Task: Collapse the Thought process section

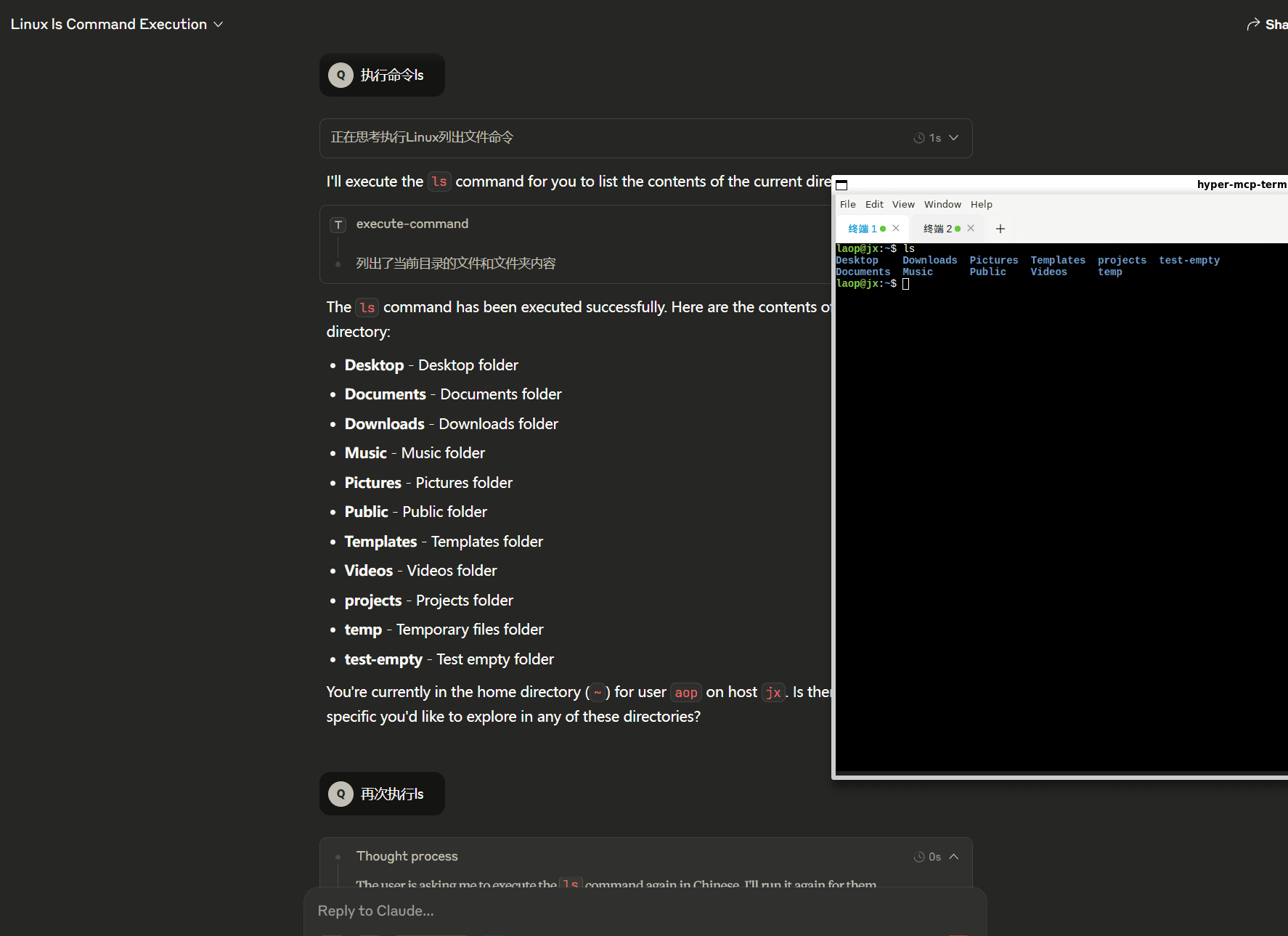Action: coord(953,856)
